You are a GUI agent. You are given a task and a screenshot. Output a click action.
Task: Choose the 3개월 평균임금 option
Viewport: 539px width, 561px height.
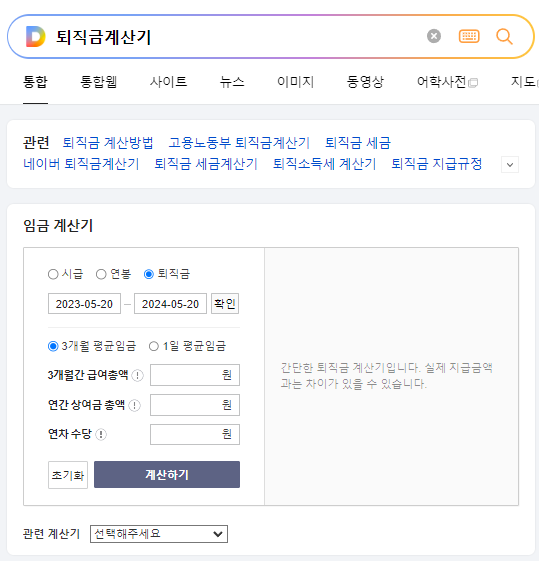point(53,346)
